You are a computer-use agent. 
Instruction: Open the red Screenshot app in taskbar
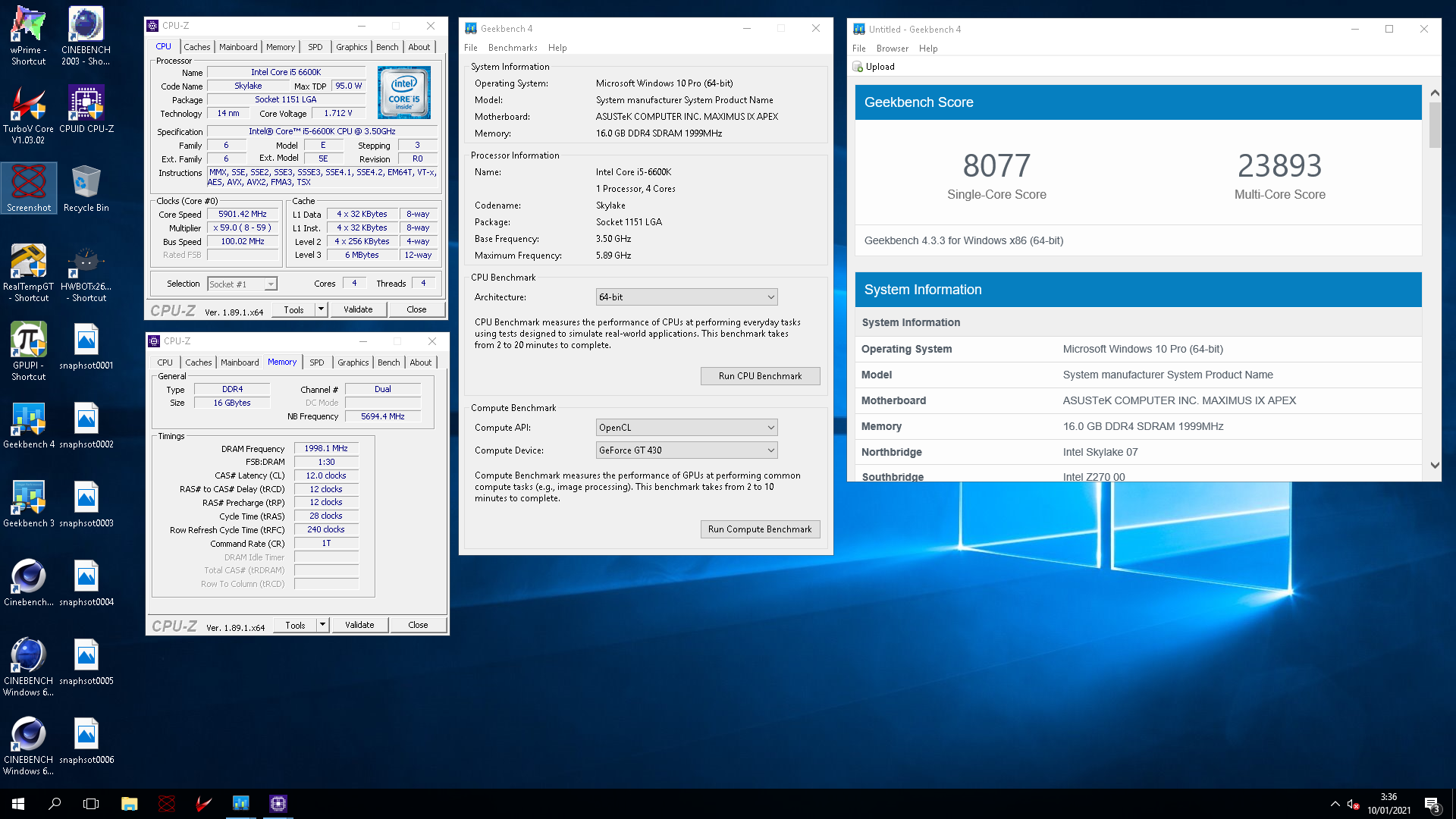[167, 804]
